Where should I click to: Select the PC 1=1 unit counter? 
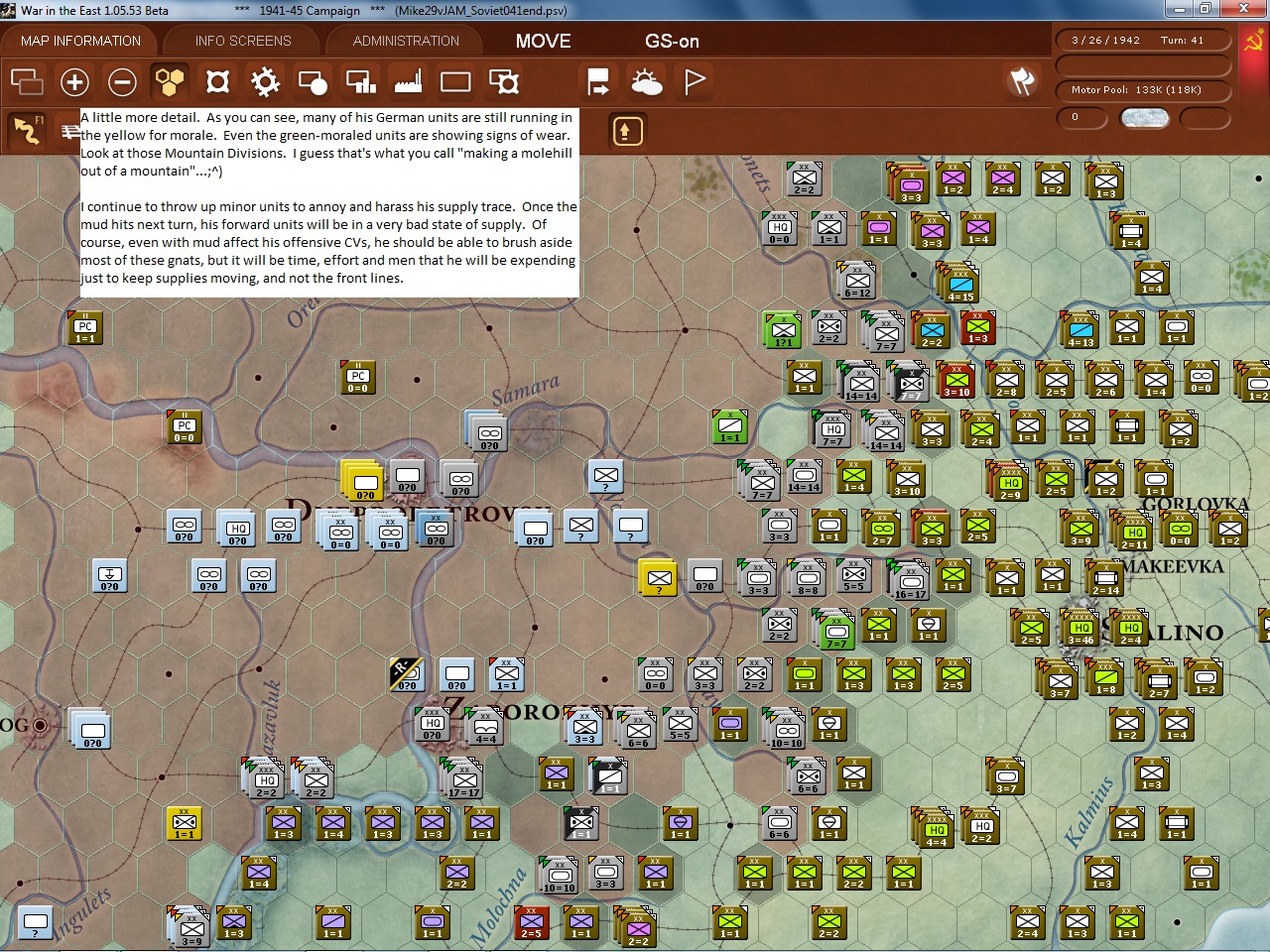click(85, 328)
